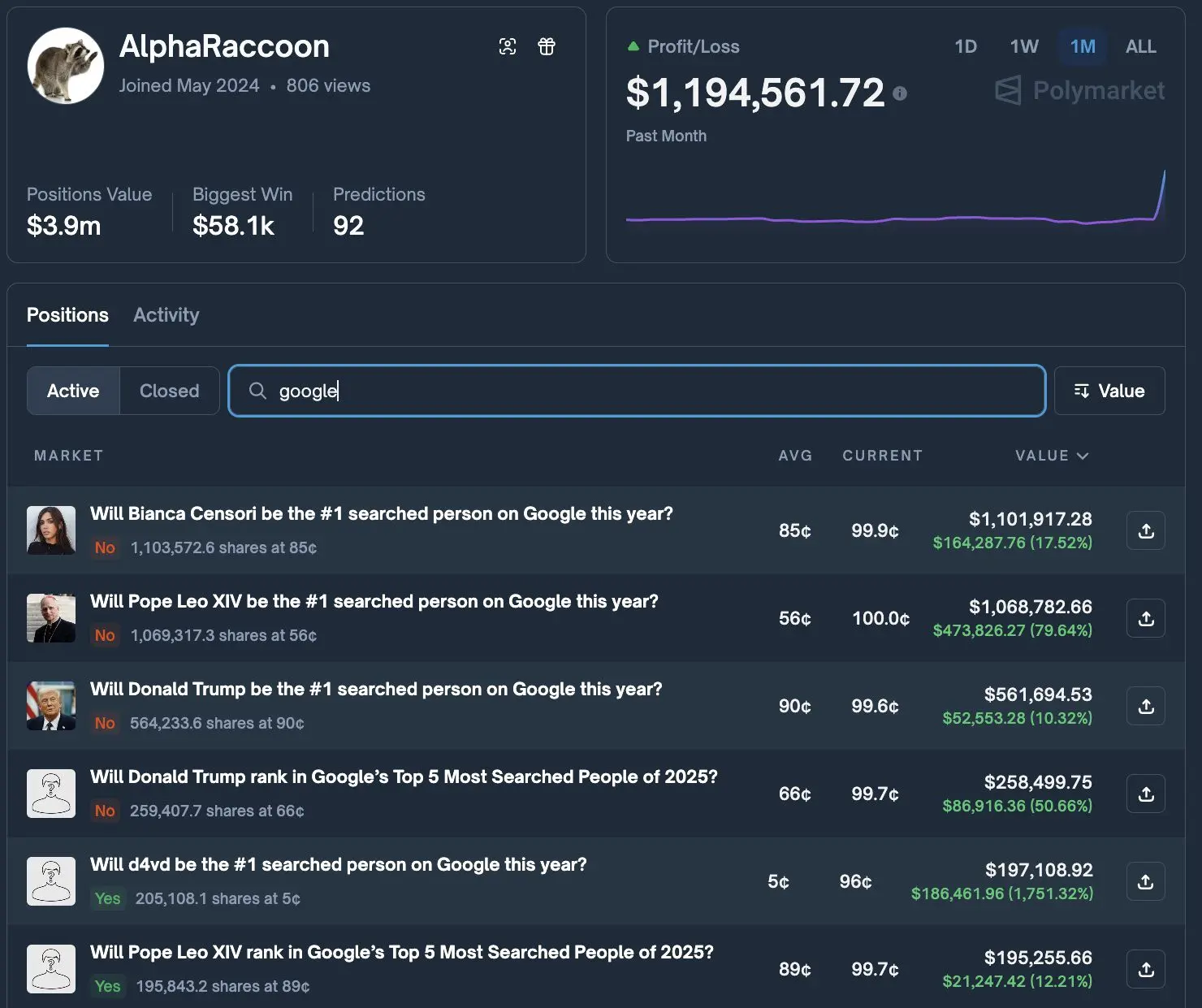This screenshot has height=1008, width=1202.
Task: Open Will Pope Leo XIV be #1 searched market
Action: [x=374, y=601]
